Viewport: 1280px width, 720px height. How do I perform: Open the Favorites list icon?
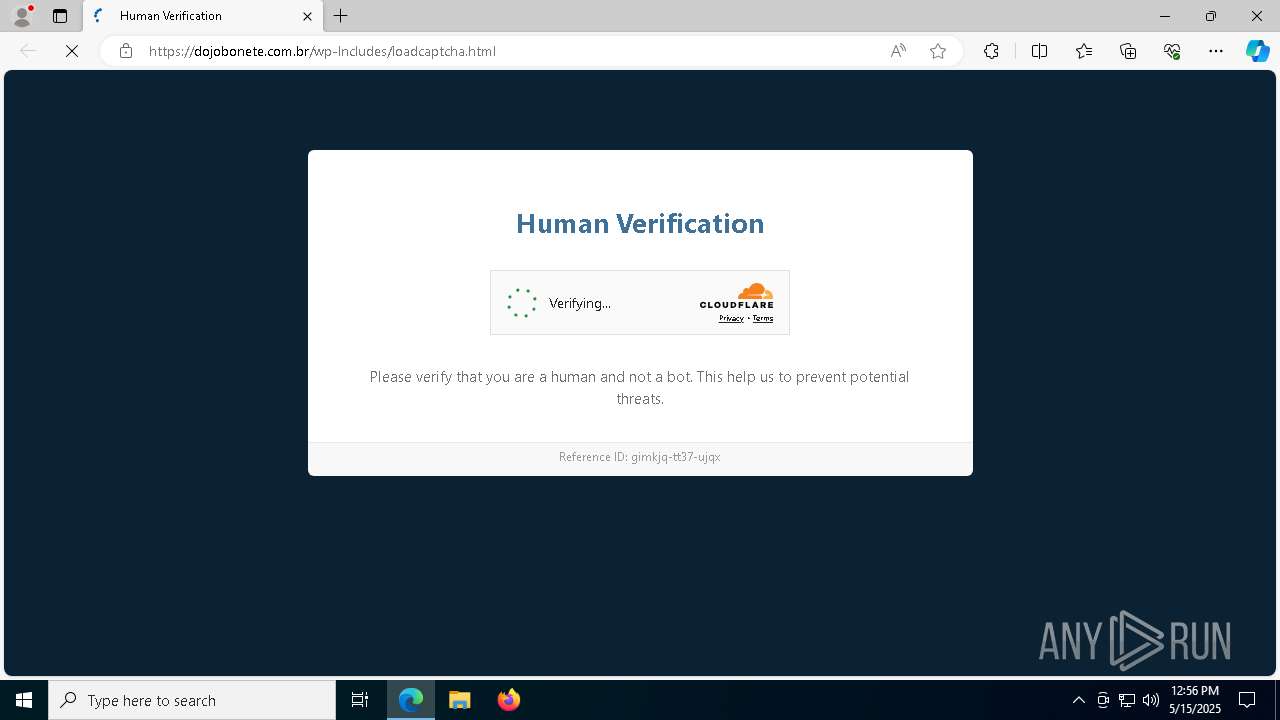[x=1084, y=51]
